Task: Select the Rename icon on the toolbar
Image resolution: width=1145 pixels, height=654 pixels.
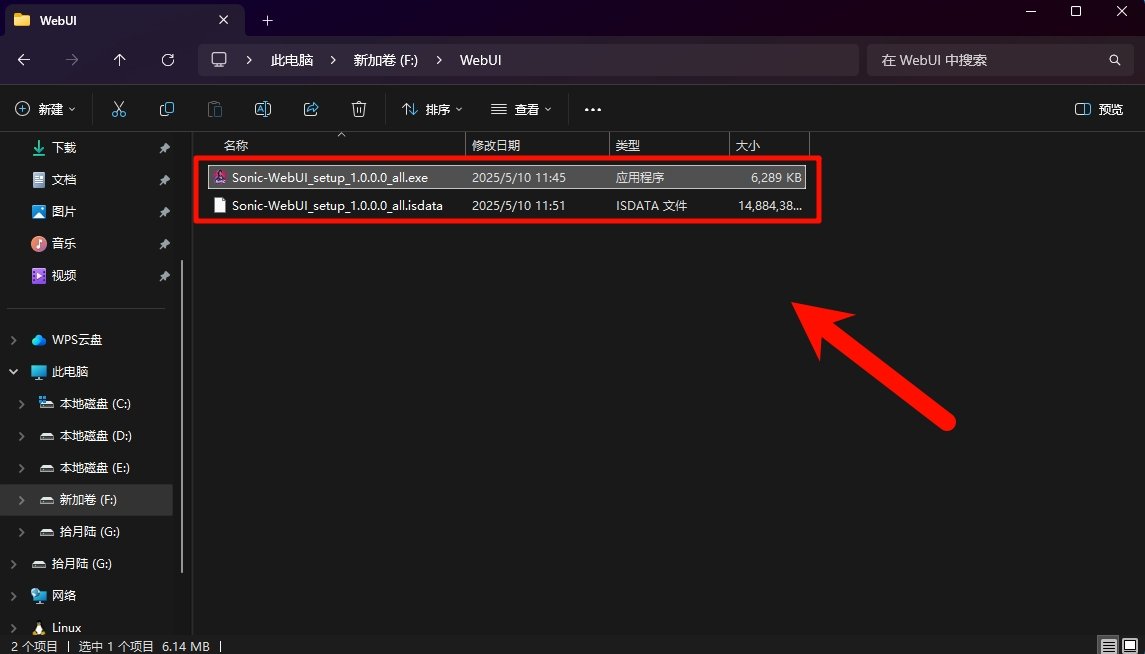Action: (262, 109)
